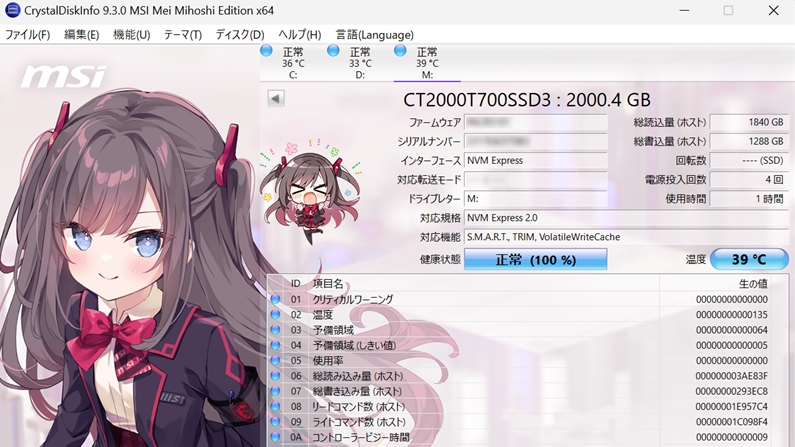Click the 総書込量 value 1288 GB
795x447 pixels.
coord(749,141)
